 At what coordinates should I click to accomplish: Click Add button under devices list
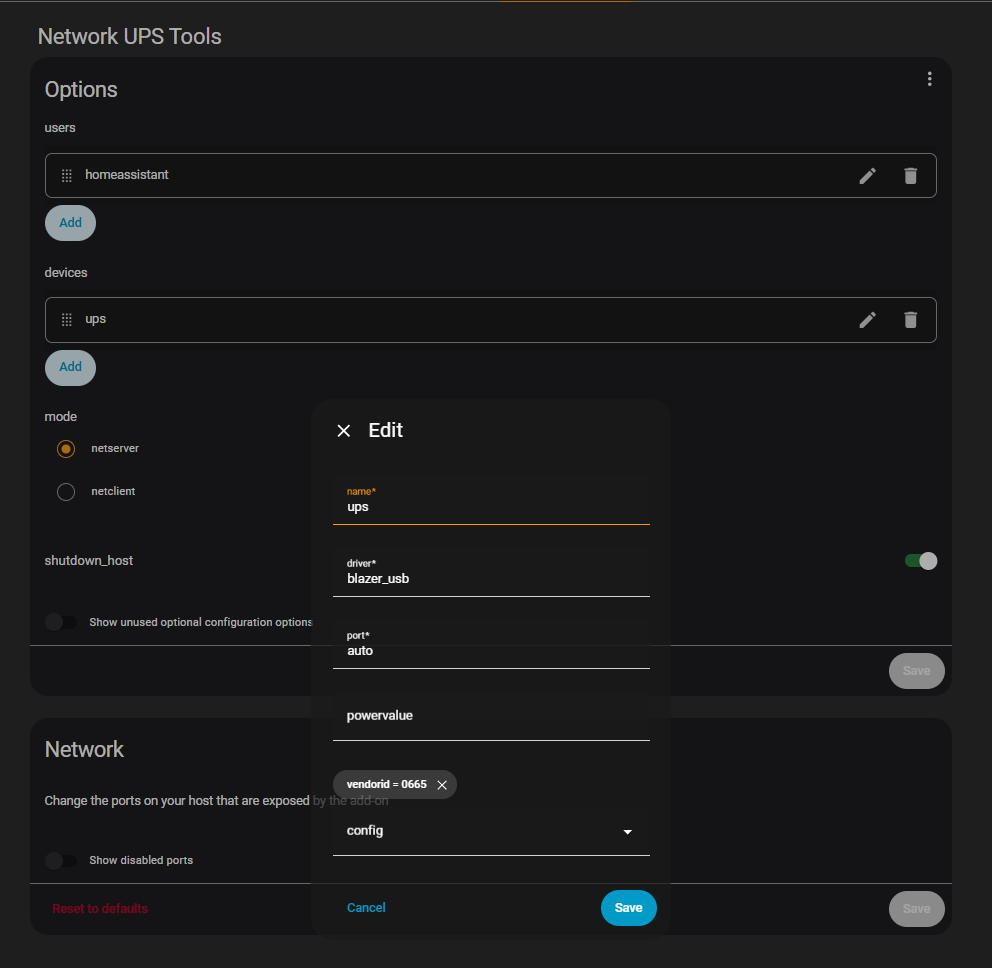click(70, 367)
